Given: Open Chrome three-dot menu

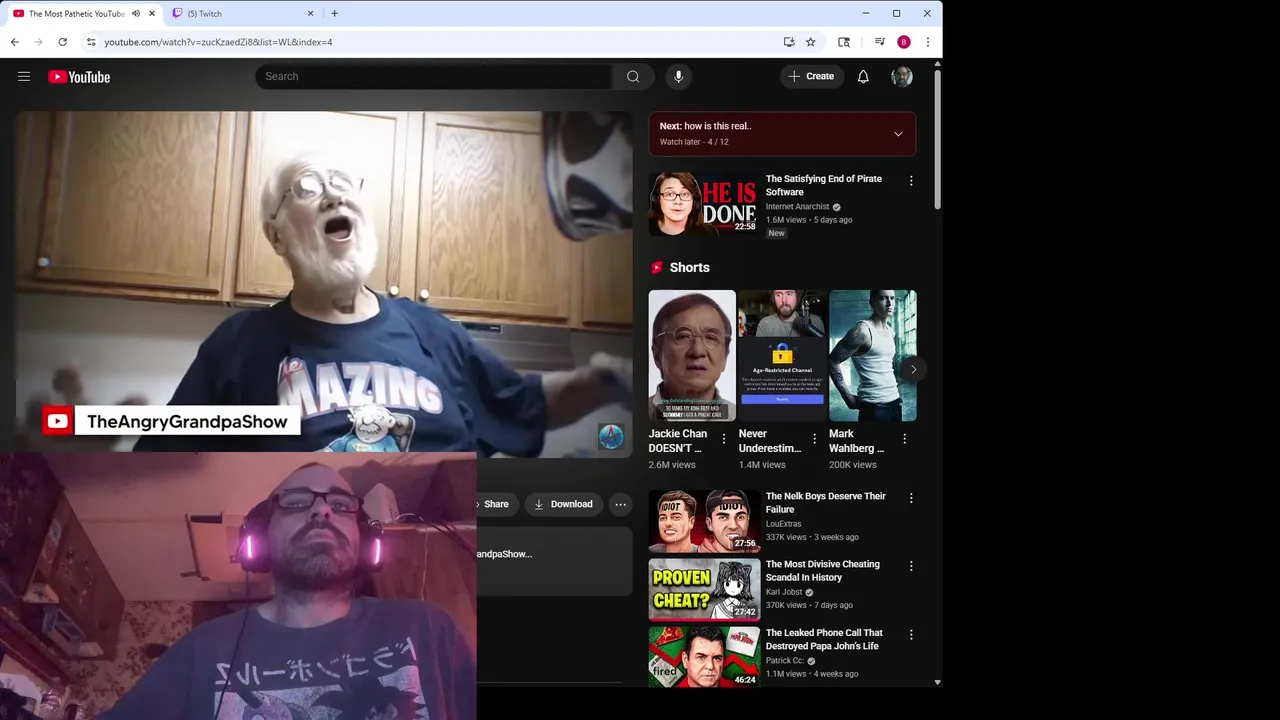Looking at the screenshot, I should (927, 42).
